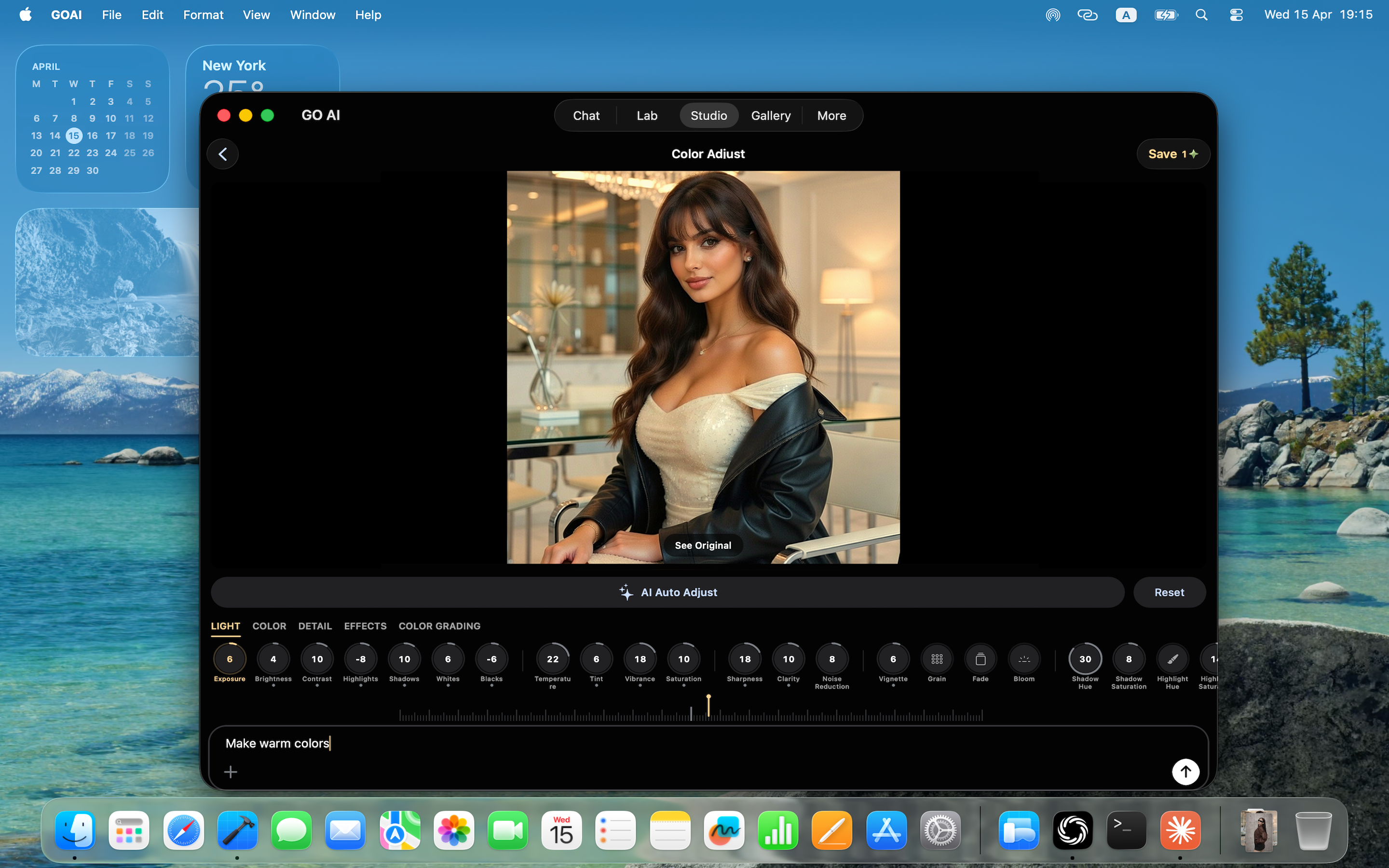Open the EFFECTS adjustments tab
1389x868 pixels.
coord(365,626)
